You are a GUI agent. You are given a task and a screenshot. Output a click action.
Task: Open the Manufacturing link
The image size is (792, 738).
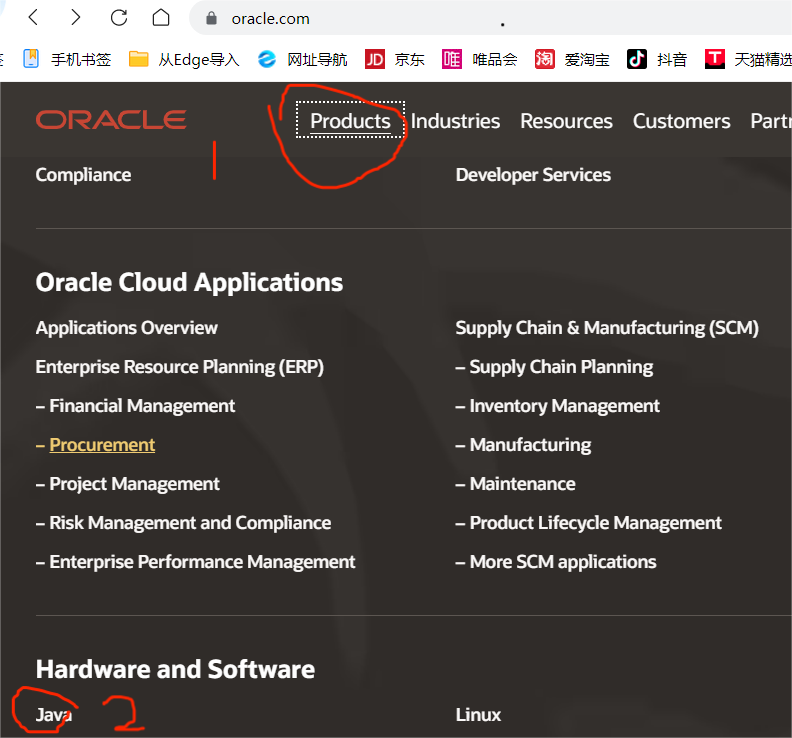pyautogui.click(x=530, y=445)
